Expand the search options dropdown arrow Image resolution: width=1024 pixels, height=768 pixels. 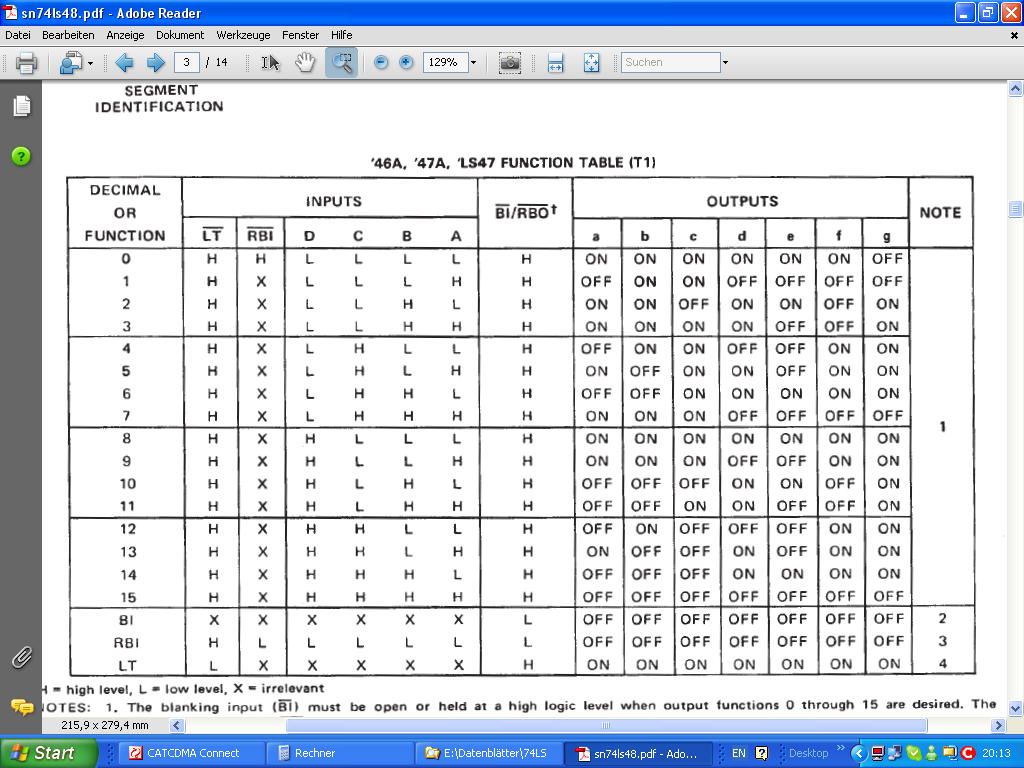pos(725,63)
